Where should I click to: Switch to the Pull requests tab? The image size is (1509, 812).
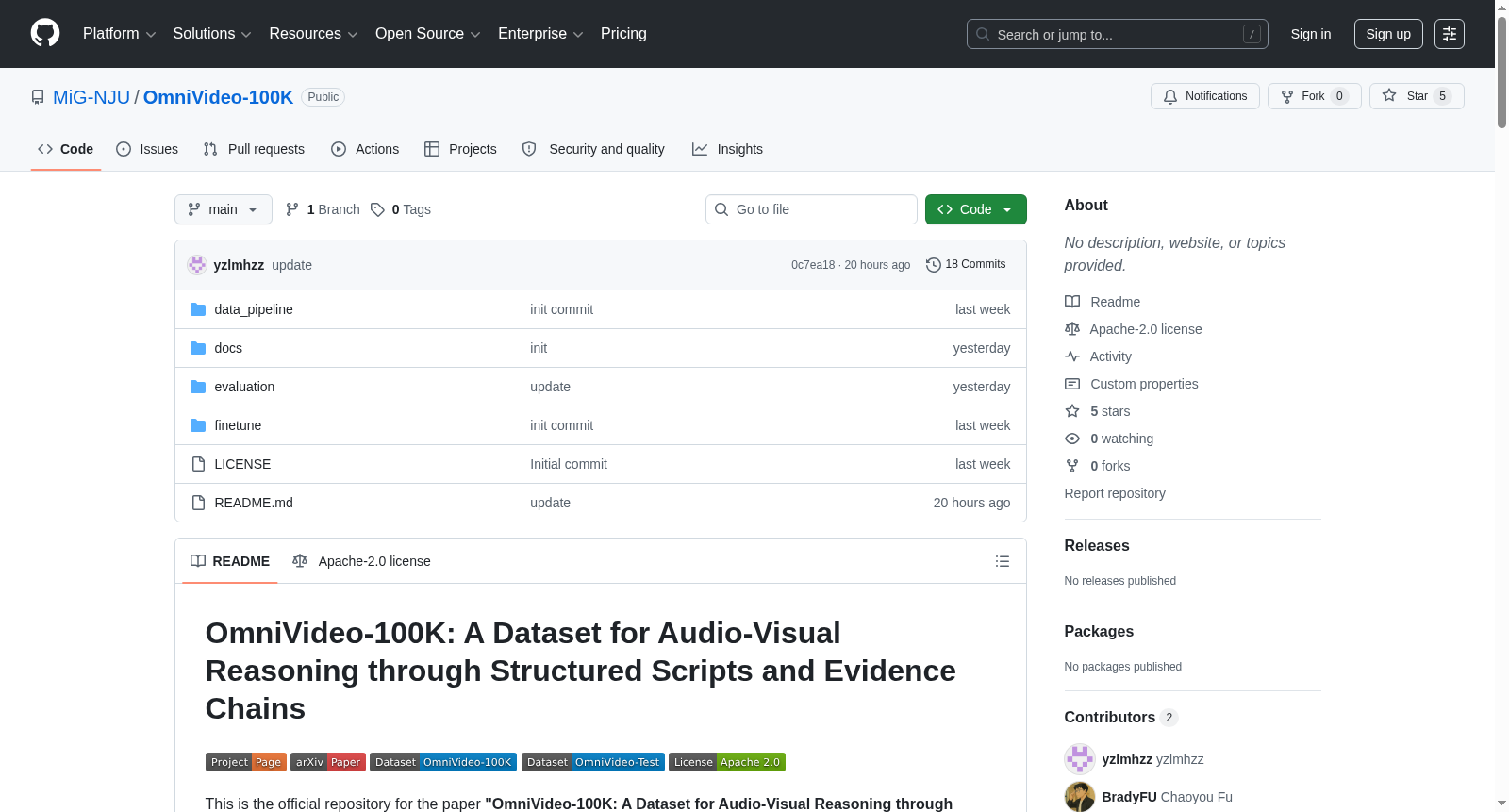[x=254, y=149]
